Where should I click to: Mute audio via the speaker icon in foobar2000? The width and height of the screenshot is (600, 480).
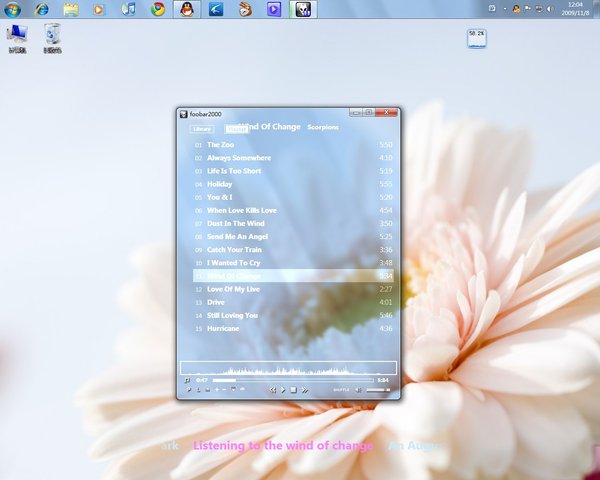pyautogui.click(x=358, y=390)
